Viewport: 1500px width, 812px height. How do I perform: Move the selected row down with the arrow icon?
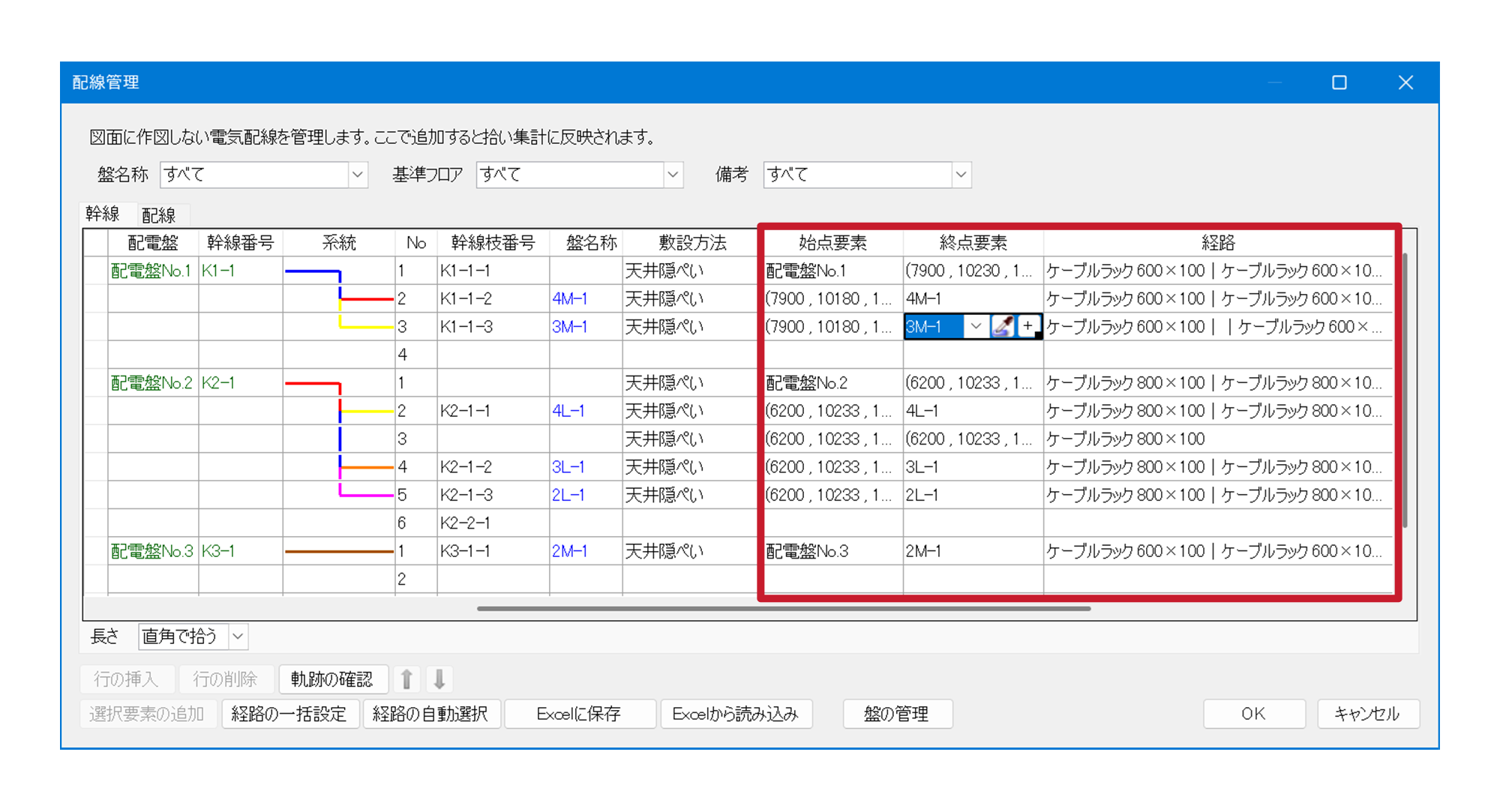pyautogui.click(x=440, y=679)
